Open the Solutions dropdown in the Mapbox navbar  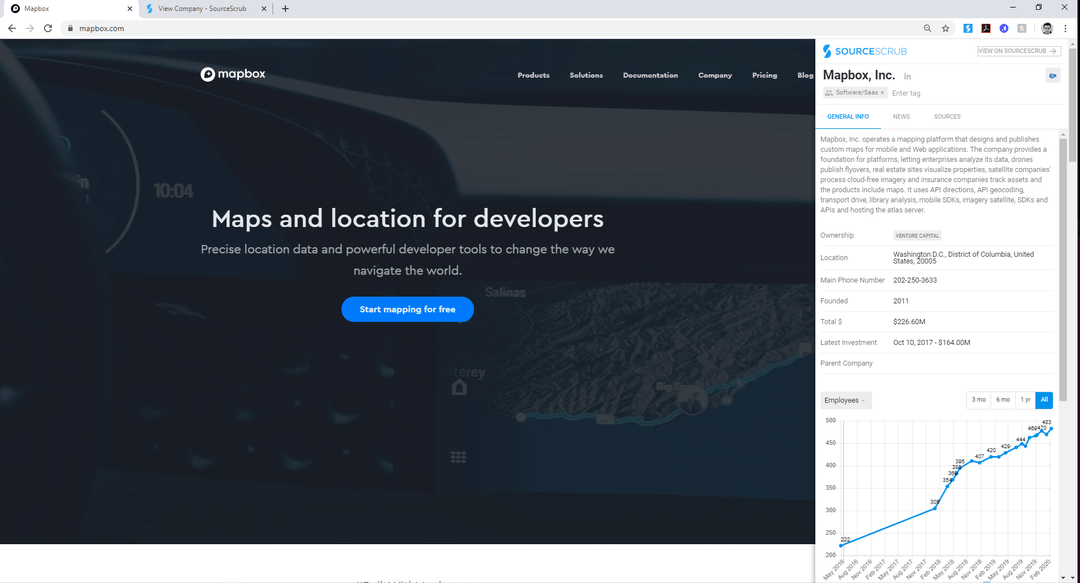point(586,74)
